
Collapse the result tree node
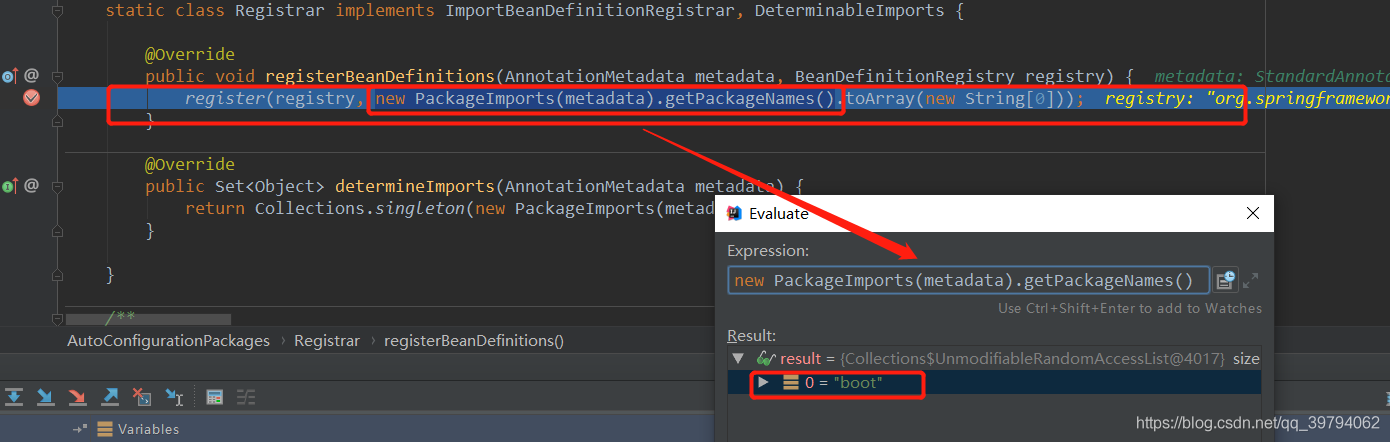coord(739,358)
